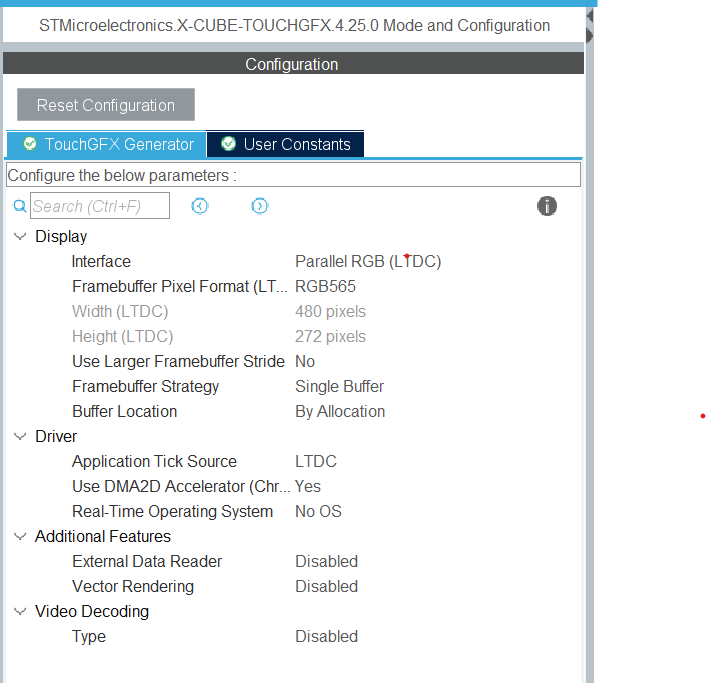
Task: Click the Reset Configuration button
Action: coord(106,105)
